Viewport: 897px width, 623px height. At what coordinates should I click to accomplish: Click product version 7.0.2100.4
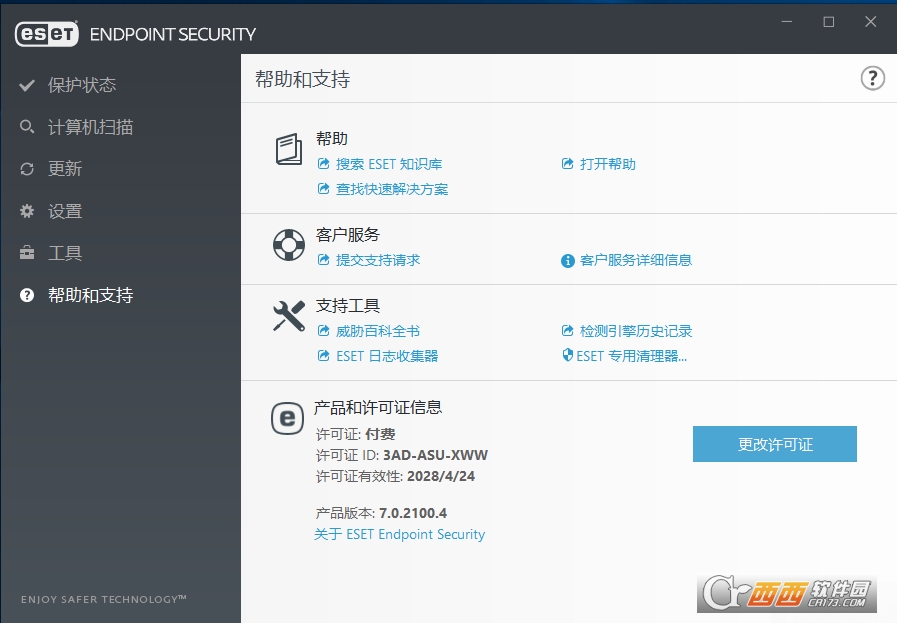pyautogui.click(x=413, y=513)
